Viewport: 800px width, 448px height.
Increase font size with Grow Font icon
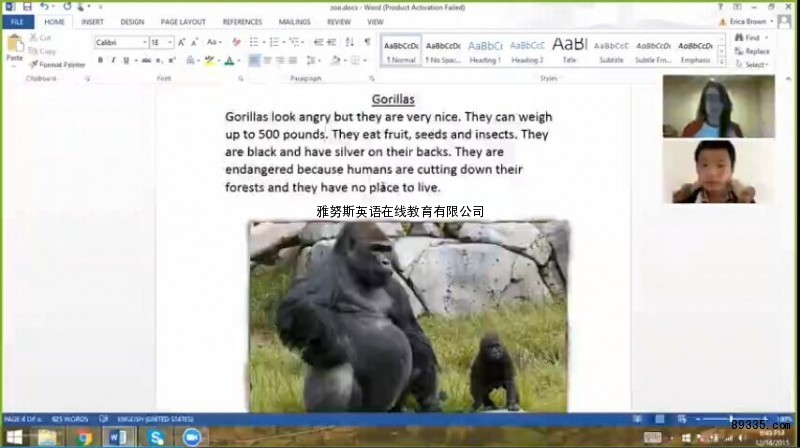coord(182,42)
